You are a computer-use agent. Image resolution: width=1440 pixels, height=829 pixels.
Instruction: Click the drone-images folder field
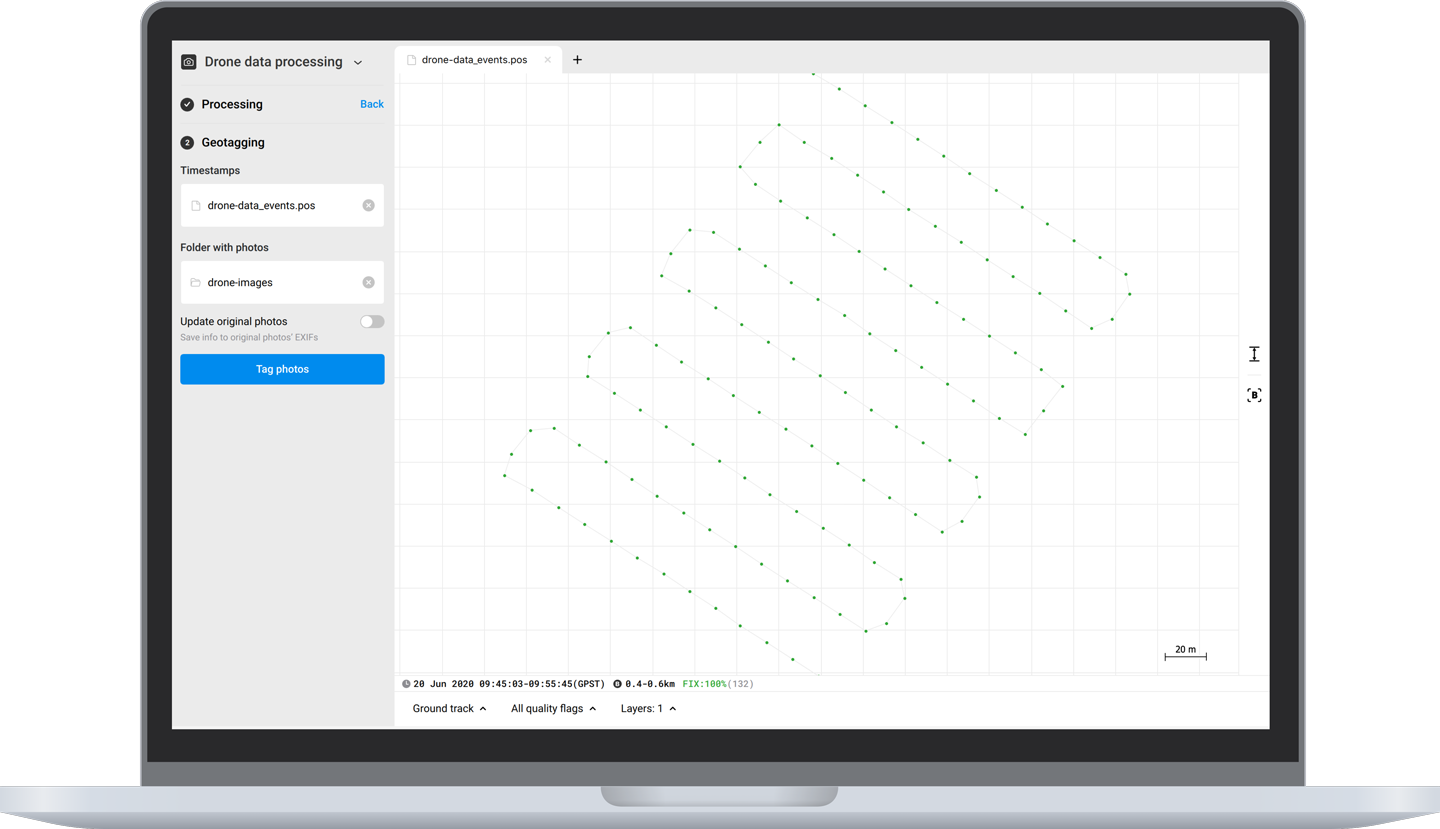[x=282, y=282]
